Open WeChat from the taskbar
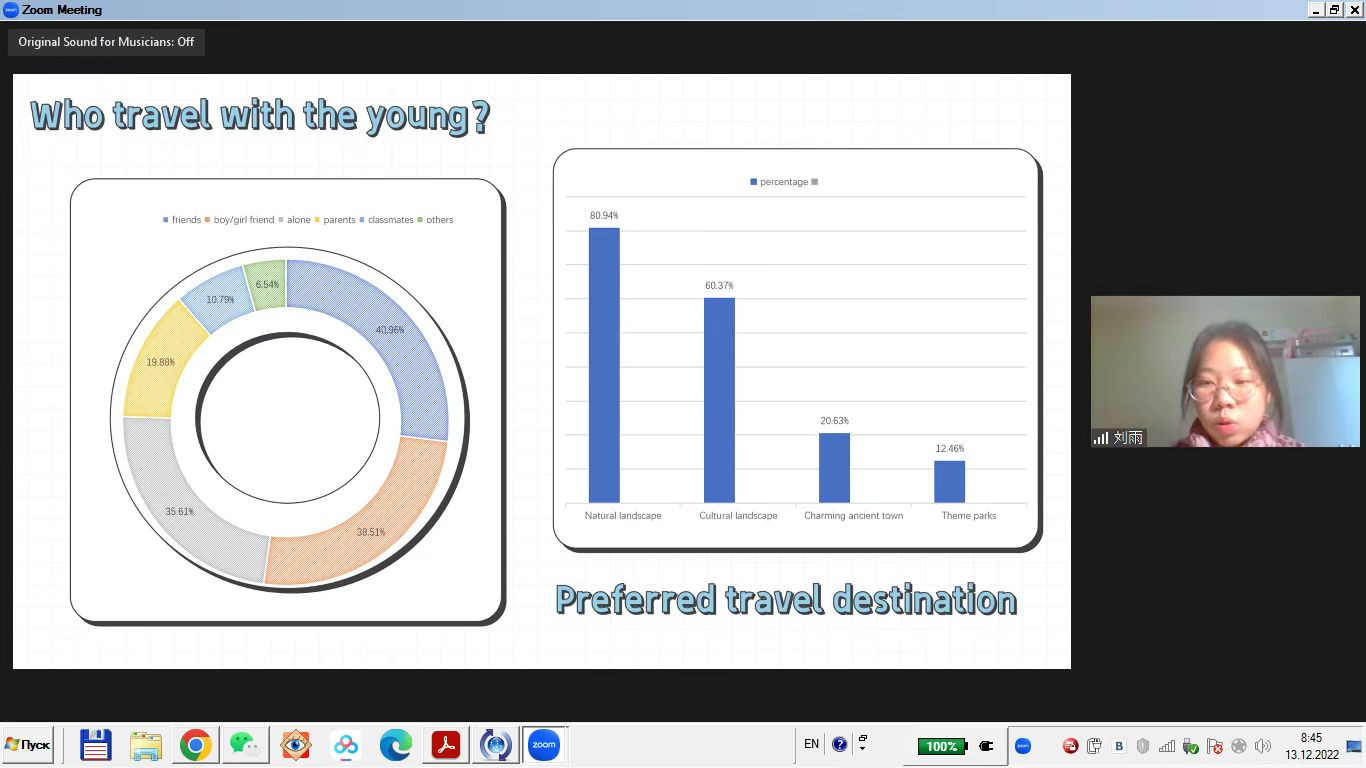The image size is (1366, 768). coord(246,745)
